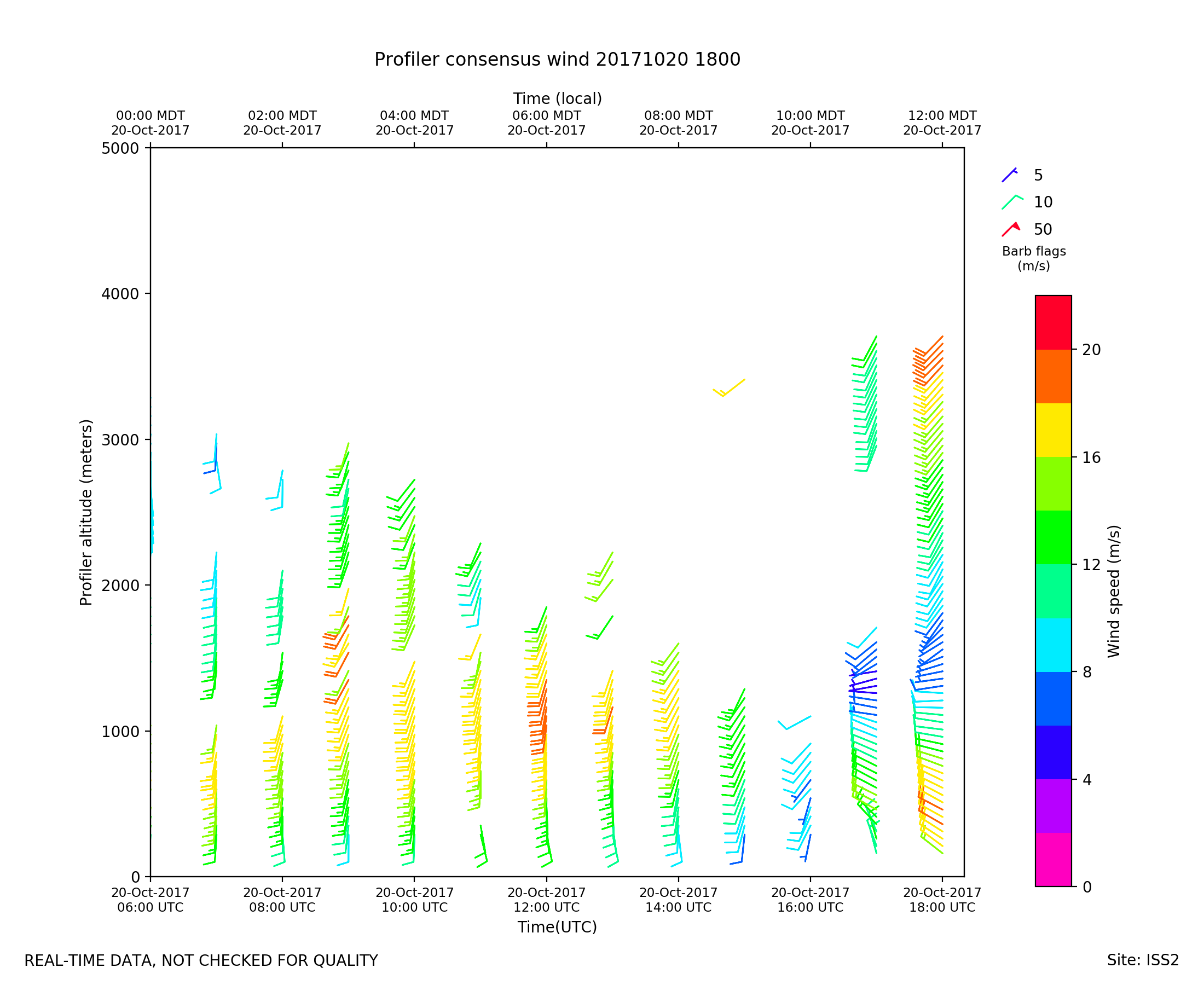Click the Profiler altitude (meters) axis label
The height and width of the screenshot is (985, 1204).
(86, 512)
